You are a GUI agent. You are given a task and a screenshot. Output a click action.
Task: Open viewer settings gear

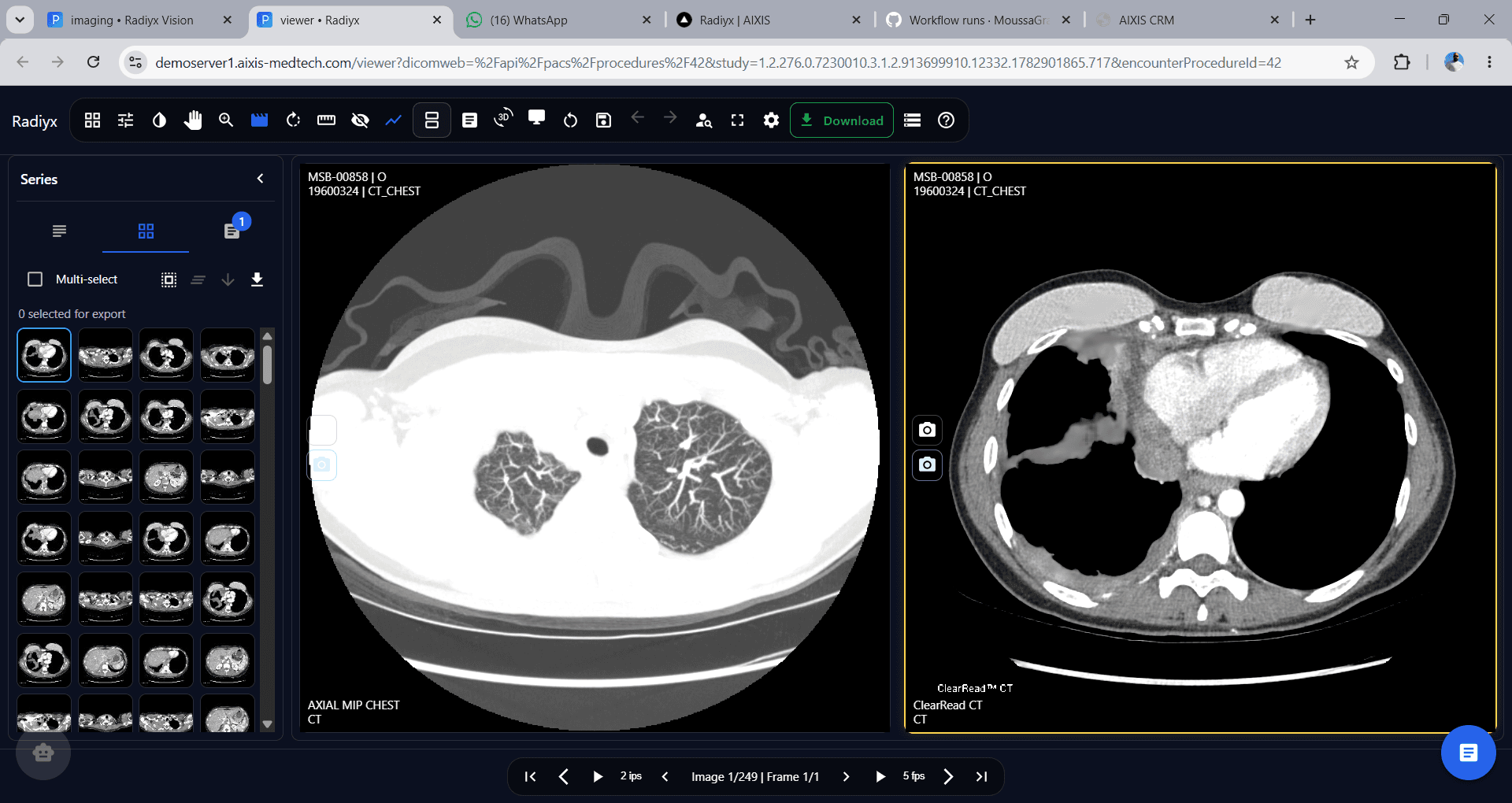pos(771,120)
